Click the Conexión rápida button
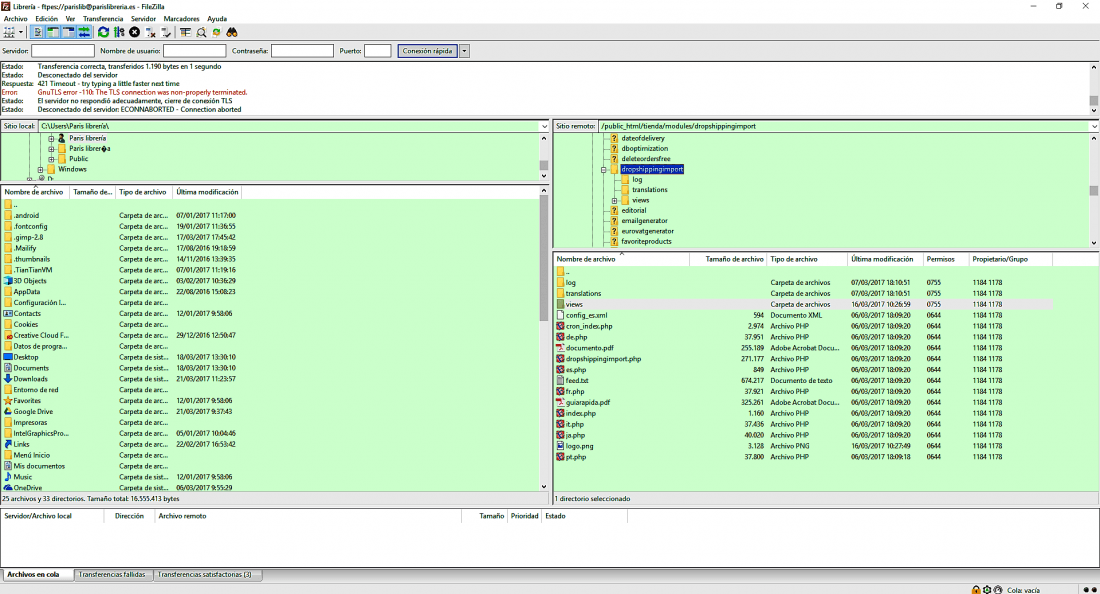The image size is (1100, 594). pyautogui.click(x=427, y=51)
